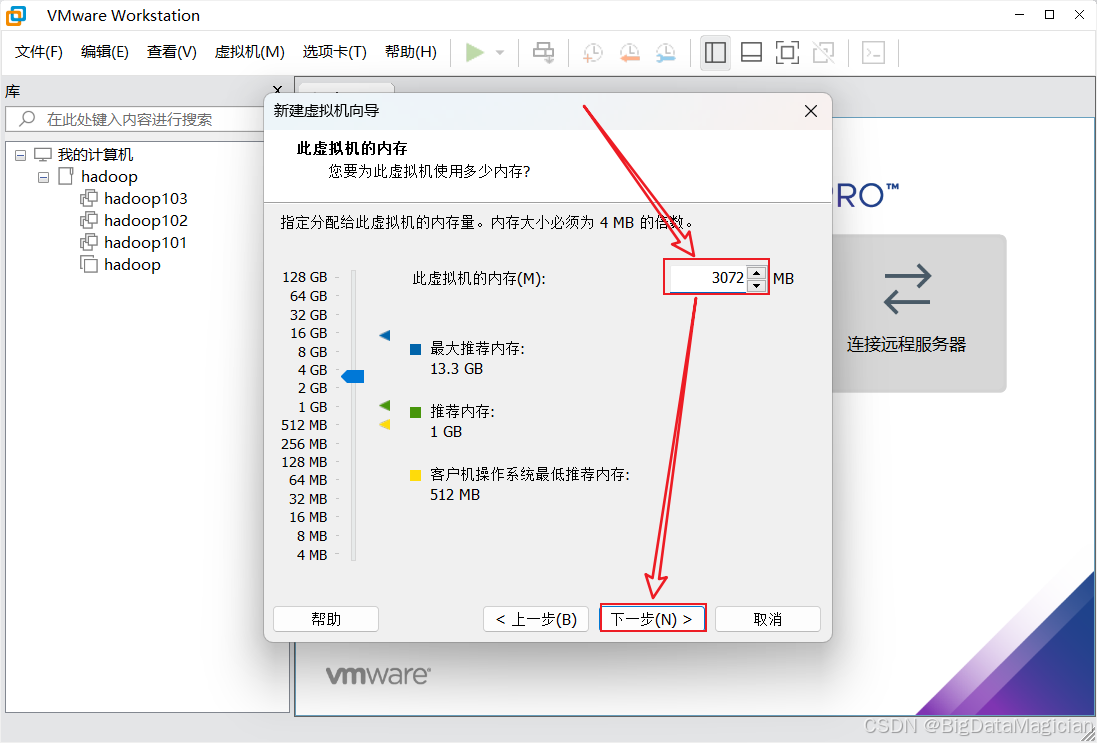Screen dimensions: 1097x743
Task: Open the 选项卡(T) menu
Action: tap(334, 52)
